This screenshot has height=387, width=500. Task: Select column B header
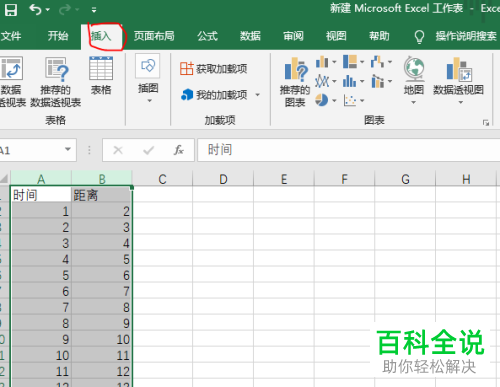coord(102,179)
